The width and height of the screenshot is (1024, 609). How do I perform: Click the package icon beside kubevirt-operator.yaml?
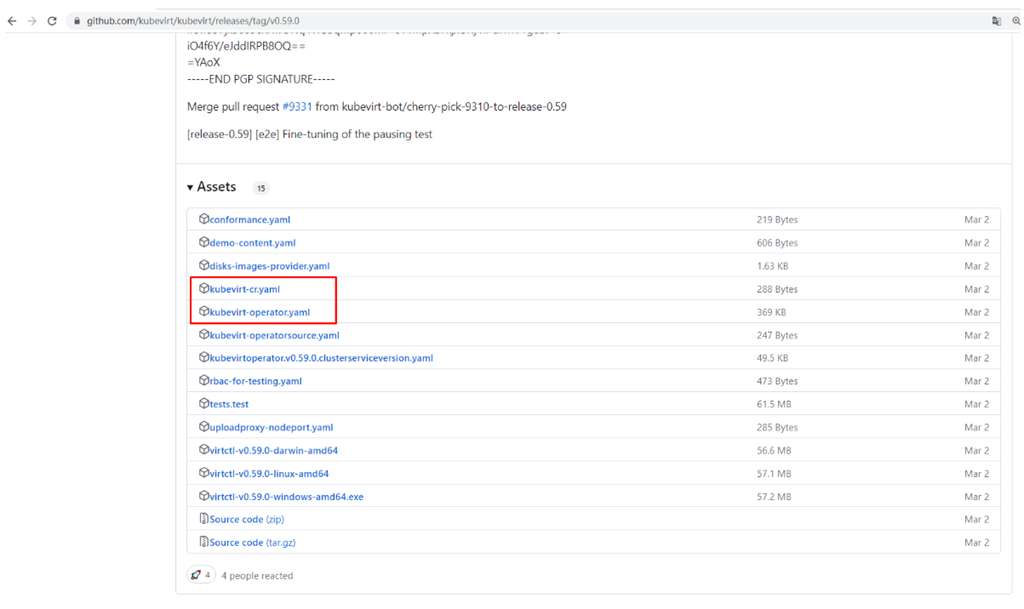(x=204, y=311)
